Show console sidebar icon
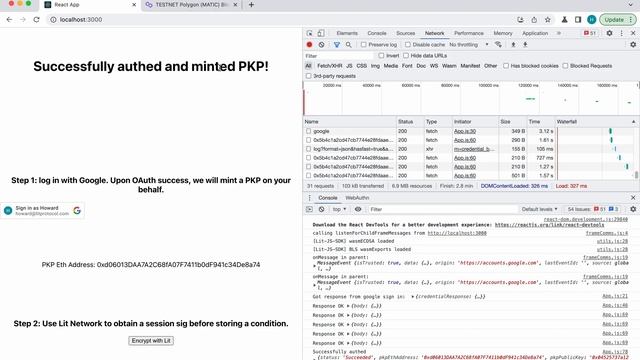Screen dimensions: 640x360 [309, 209]
